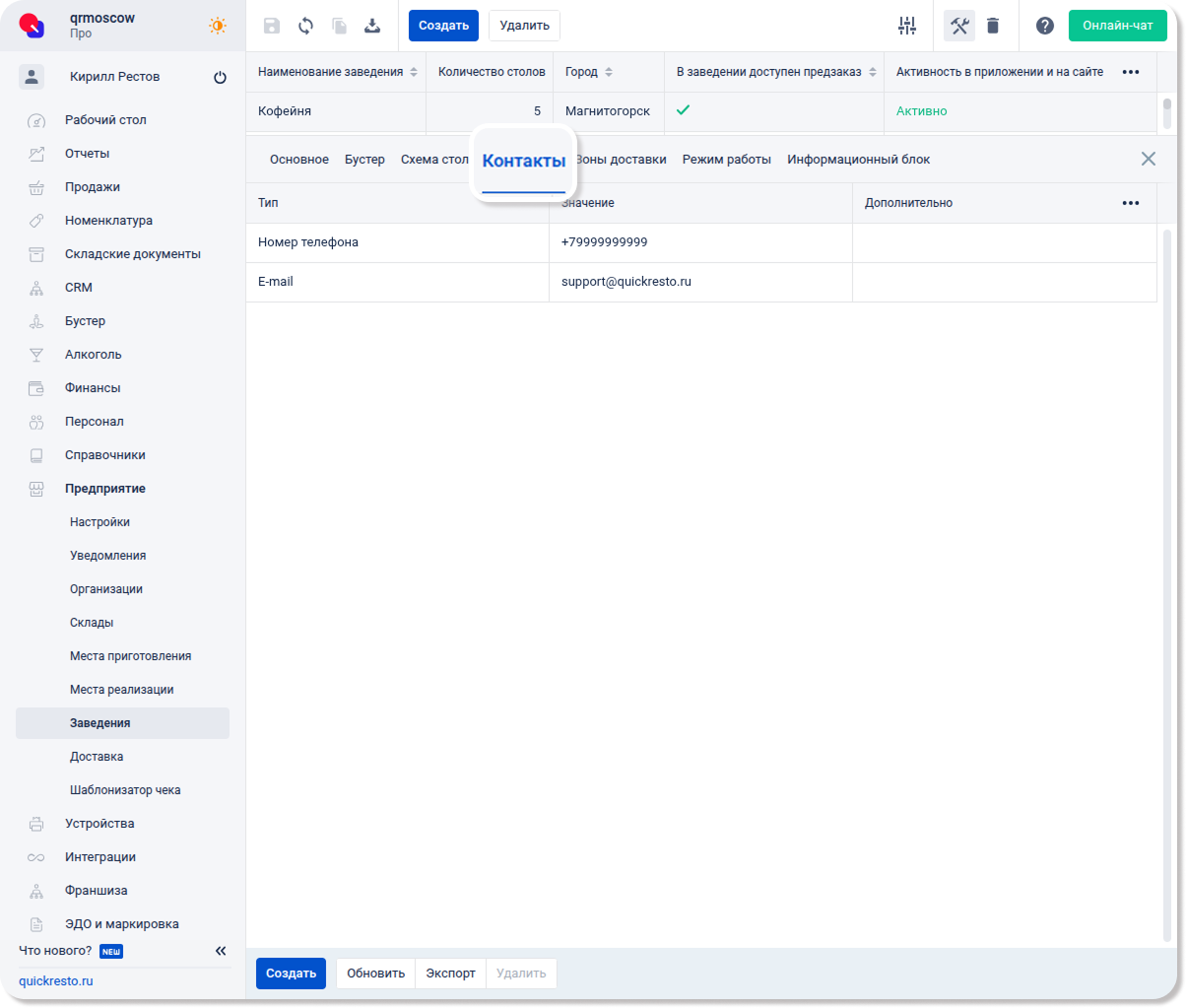This screenshot has width=1186, height=1008.
Task: Click the refresh arrows icon in toolbar
Action: point(305,26)
